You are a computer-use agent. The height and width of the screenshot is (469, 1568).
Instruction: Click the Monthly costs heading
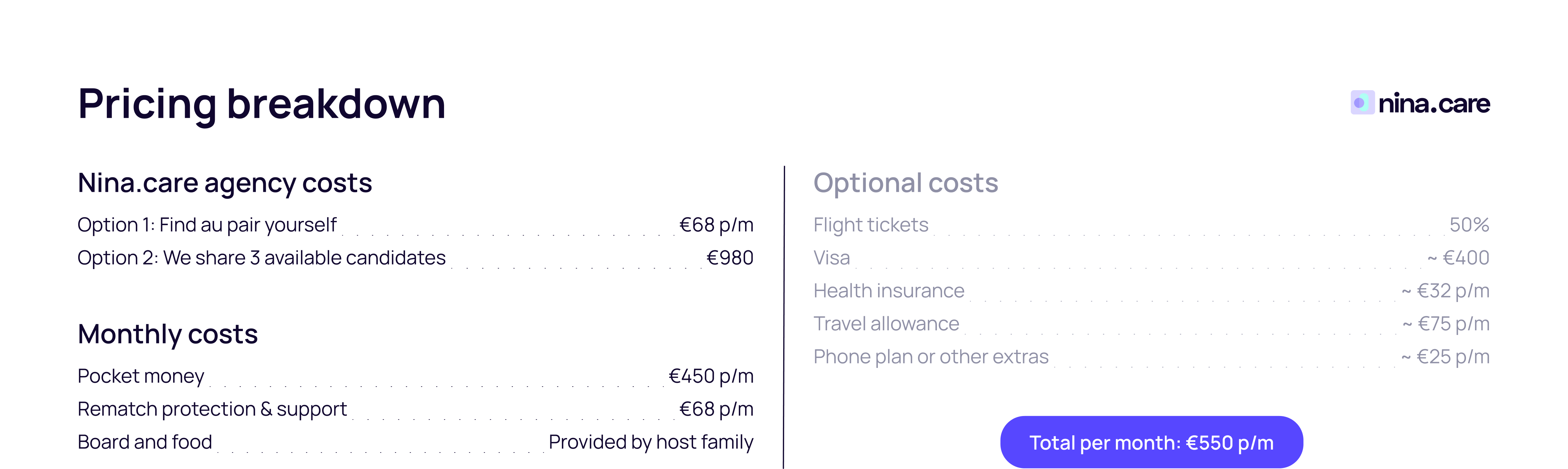pos(167,334)
